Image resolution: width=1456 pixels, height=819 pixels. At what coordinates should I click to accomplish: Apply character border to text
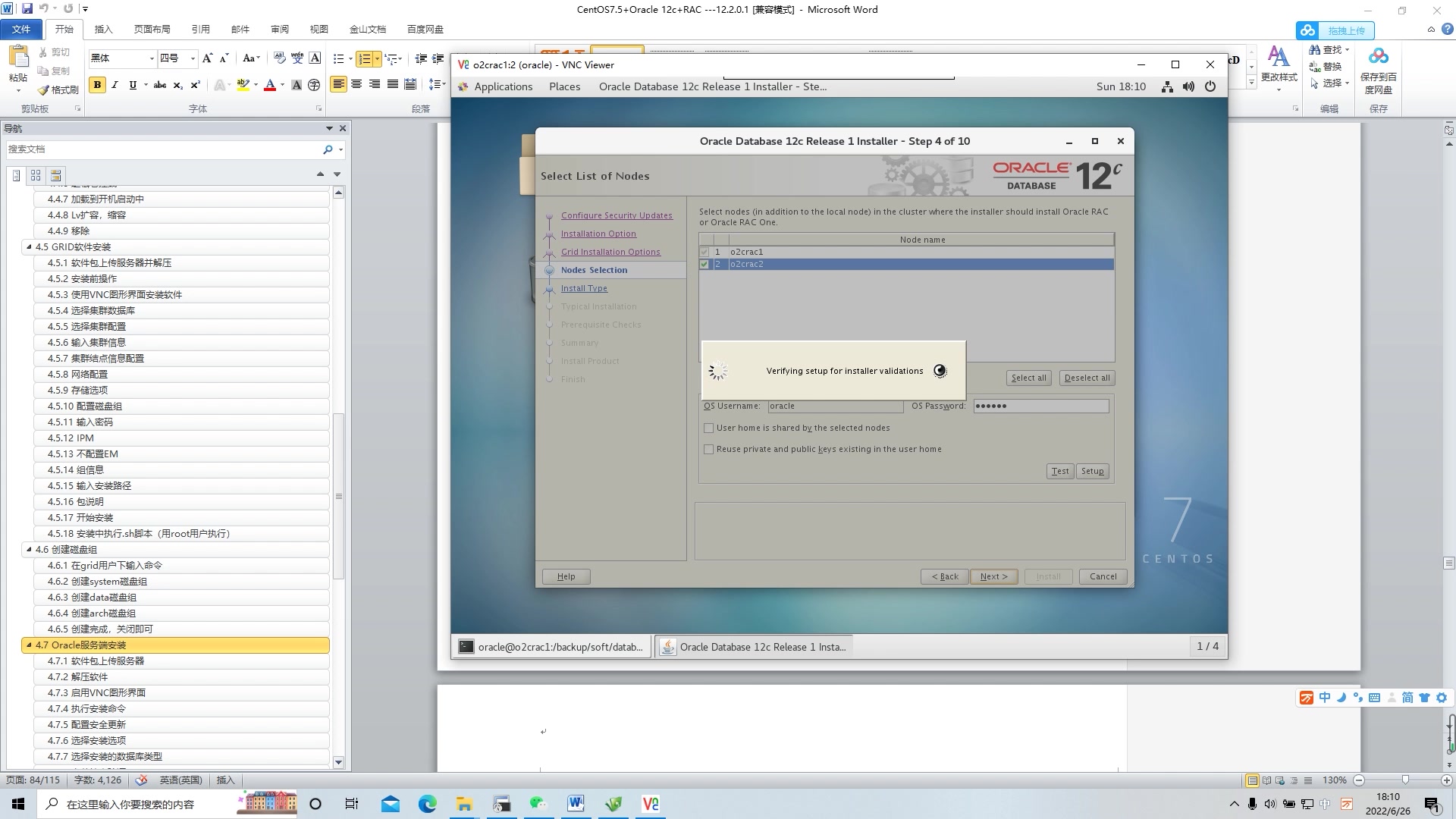click(x=315, y=58)
